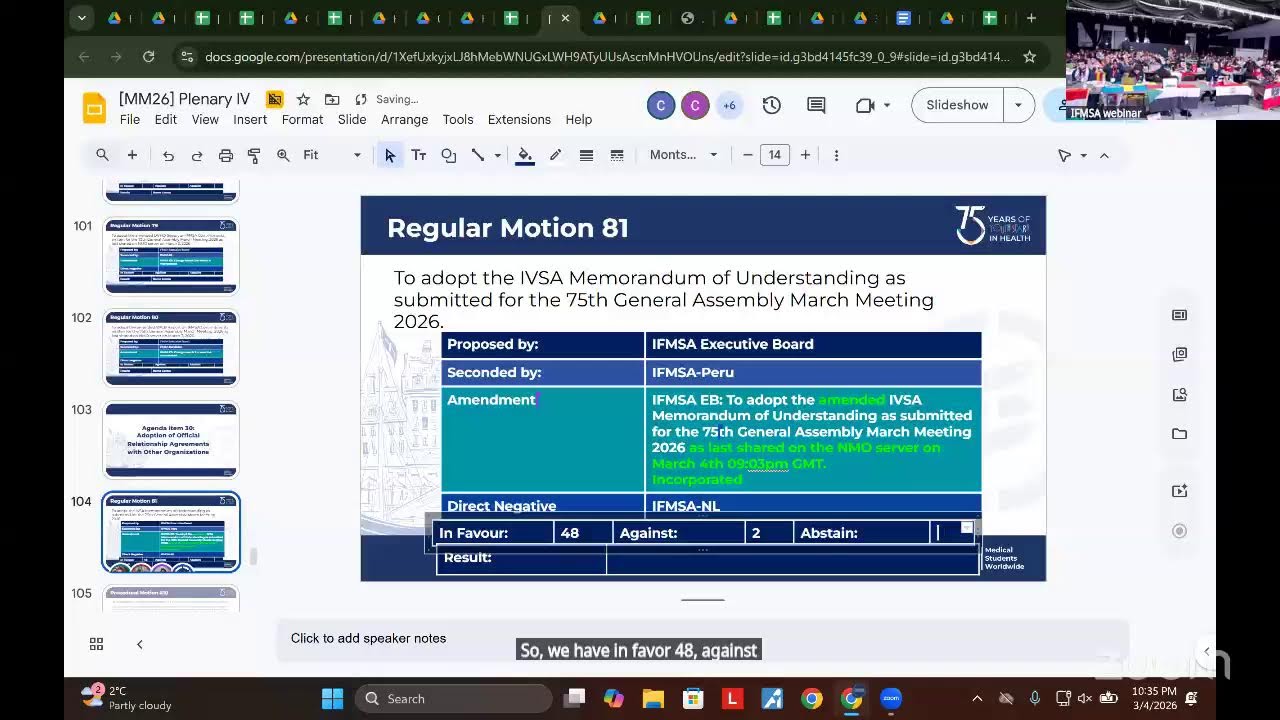
Task: Open the comments panel
Action: (816, 105)
